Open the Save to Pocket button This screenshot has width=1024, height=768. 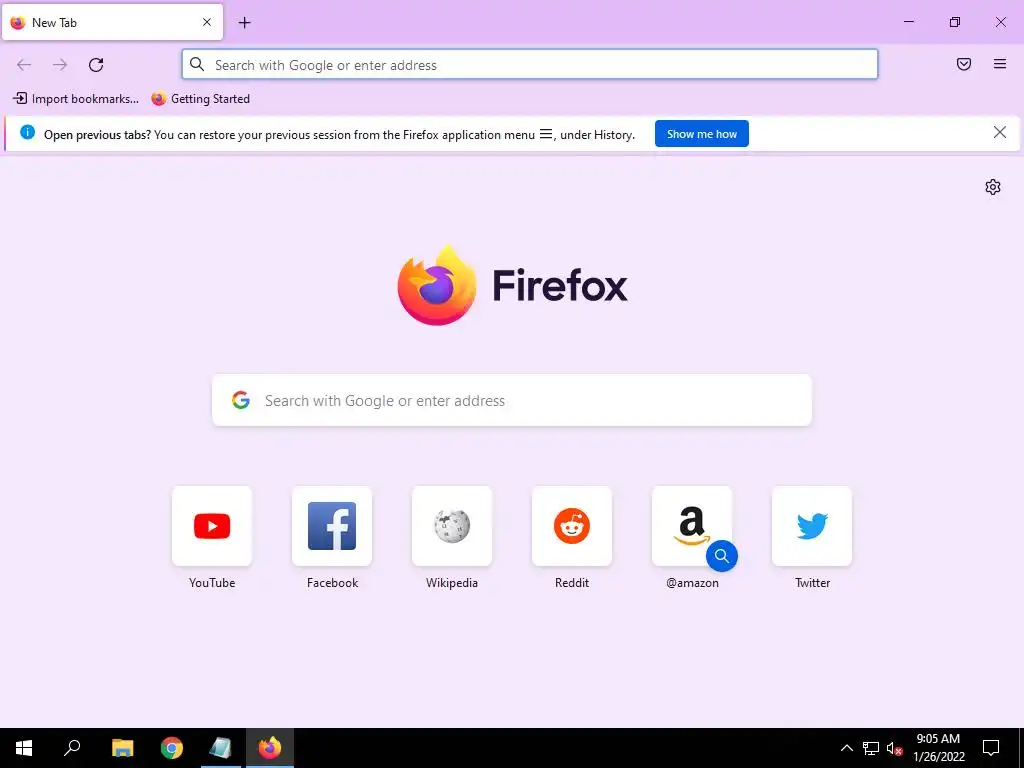pyautogui.click(x=964, y=64)
